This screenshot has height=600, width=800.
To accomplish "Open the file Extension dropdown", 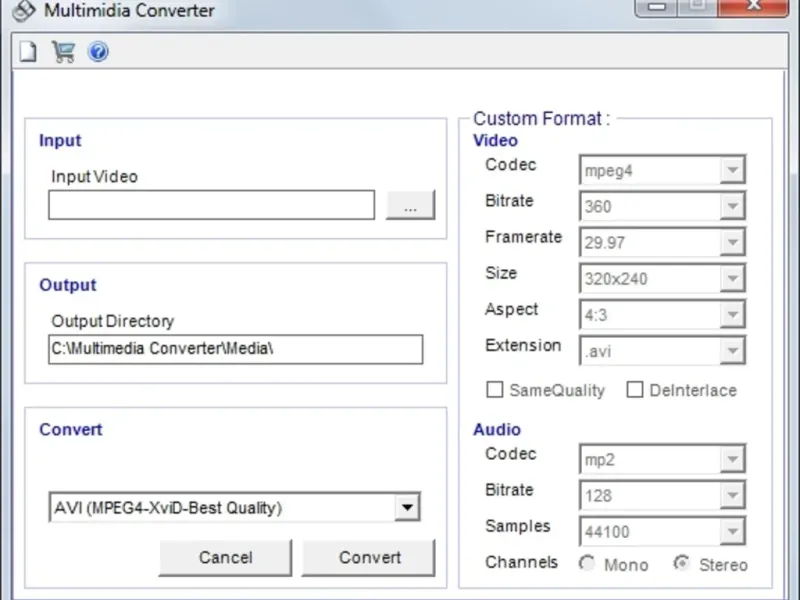I will (733, 351).
